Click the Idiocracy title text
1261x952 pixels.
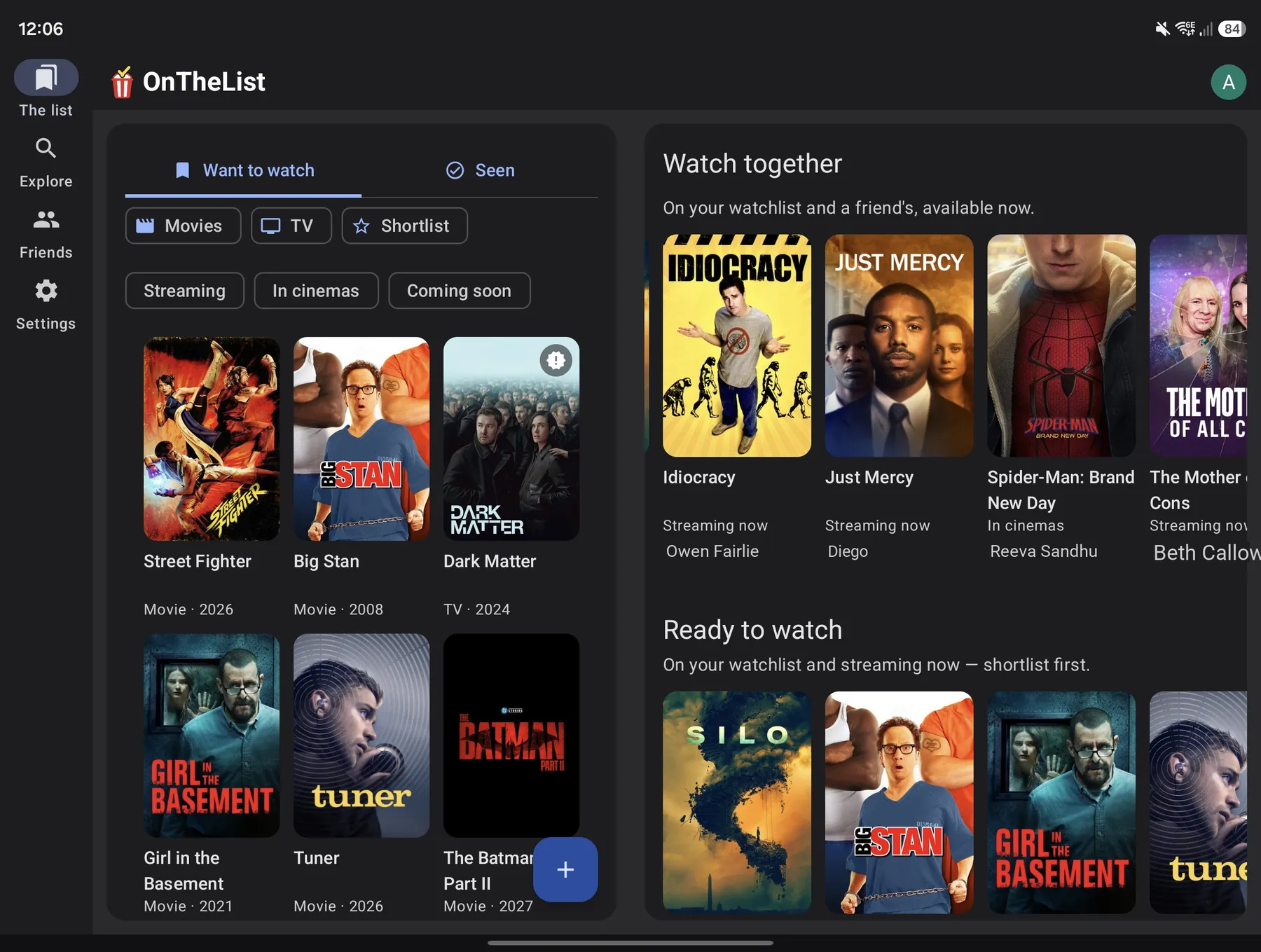pyautogui.click(x=698, y=477)
